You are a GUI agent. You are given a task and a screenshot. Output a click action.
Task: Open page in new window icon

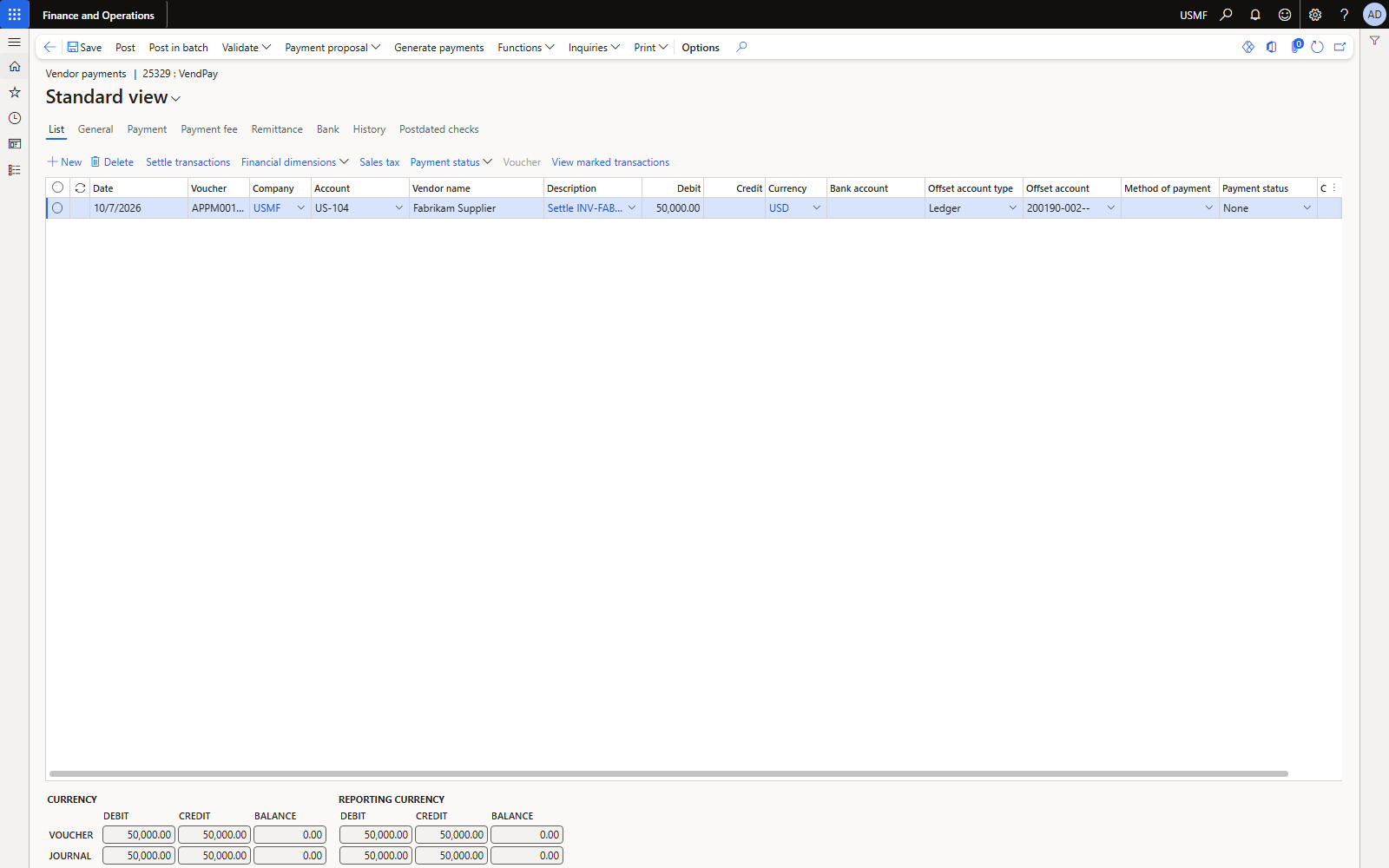click(x=1340, y=47)
